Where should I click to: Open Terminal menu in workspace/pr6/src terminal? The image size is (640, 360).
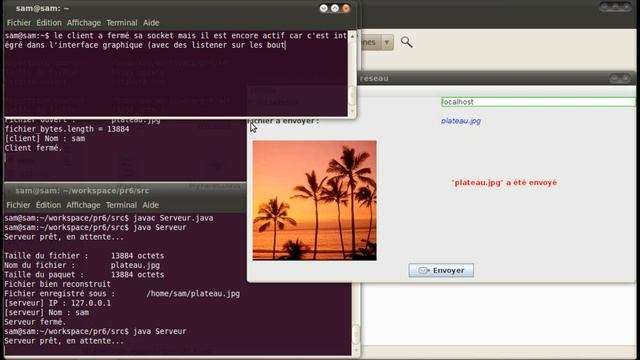coord(121,205)
